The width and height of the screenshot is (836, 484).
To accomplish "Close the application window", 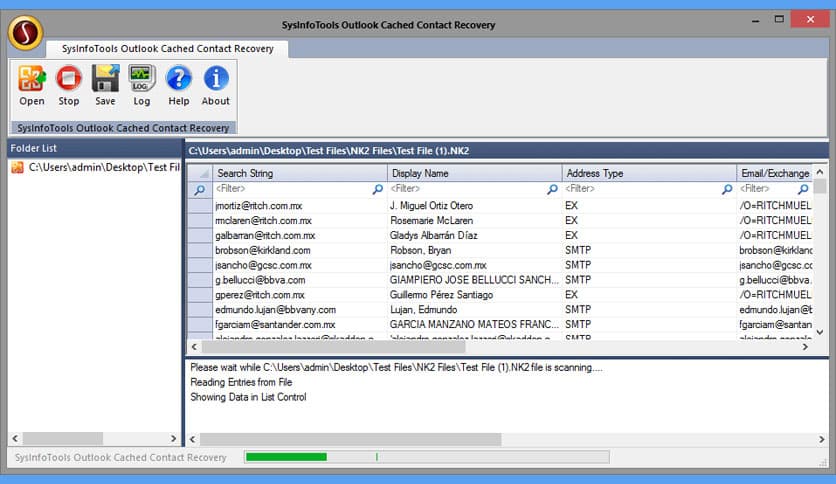I will pyautogui.click(x=810, y=19).
